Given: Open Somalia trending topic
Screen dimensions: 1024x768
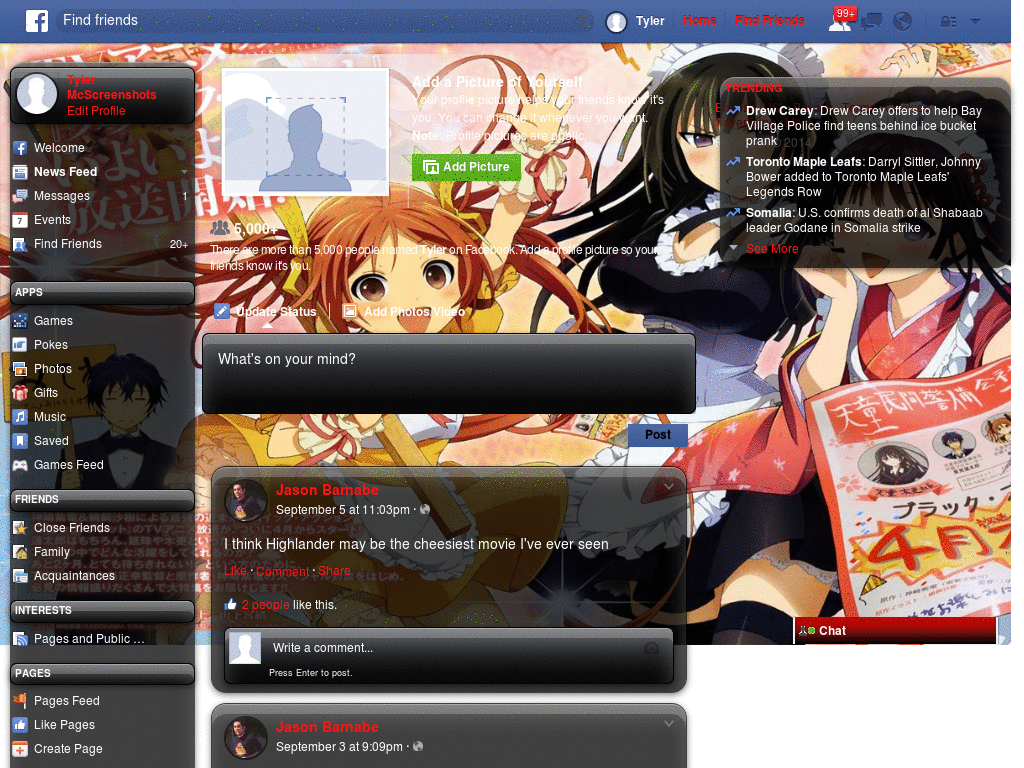Looking at the screenshot, I should pyautogui.click(x=769, y=213).
